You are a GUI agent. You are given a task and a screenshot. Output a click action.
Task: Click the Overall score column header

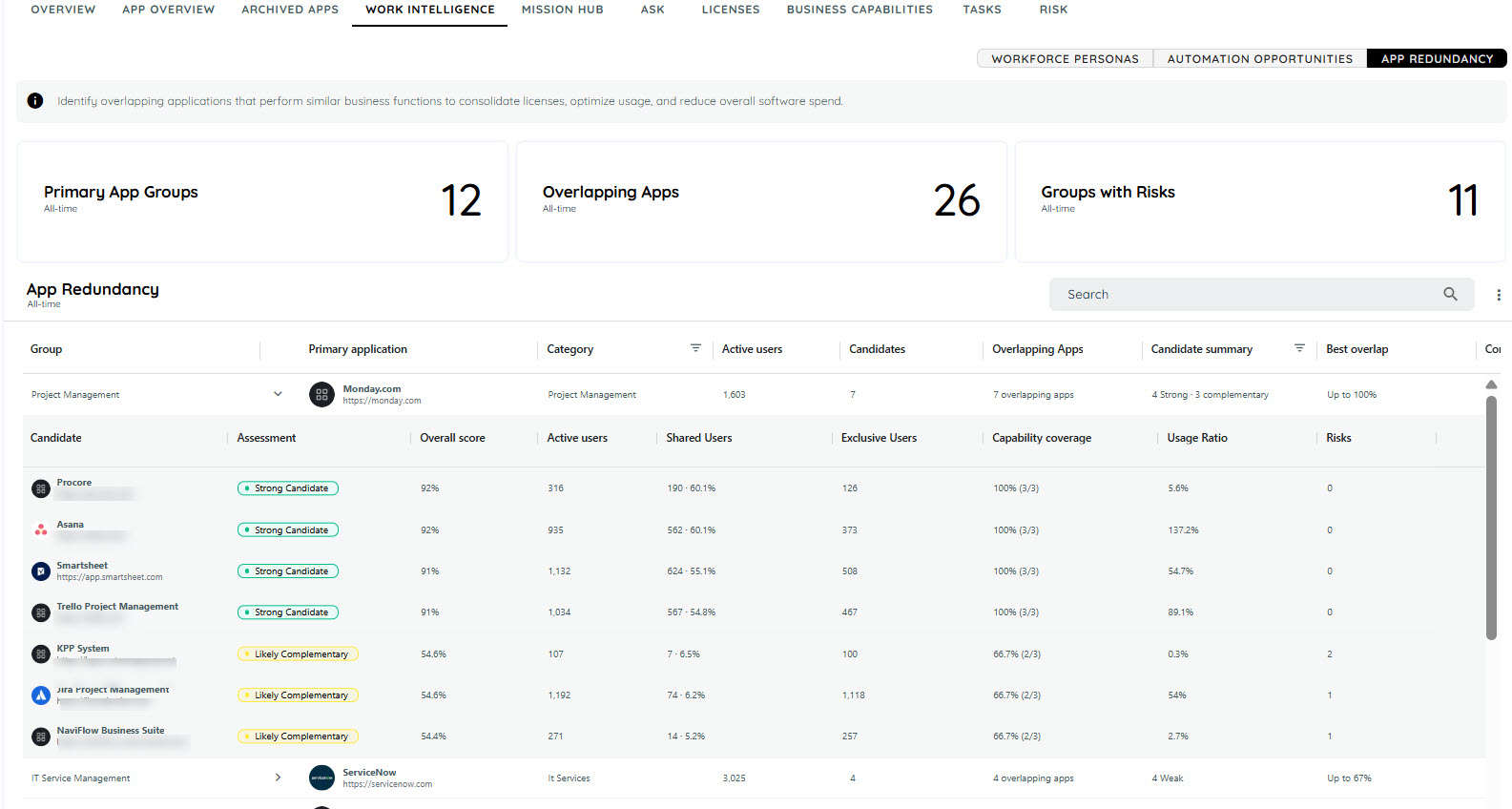pyautogui.click(x=452, y=438)
